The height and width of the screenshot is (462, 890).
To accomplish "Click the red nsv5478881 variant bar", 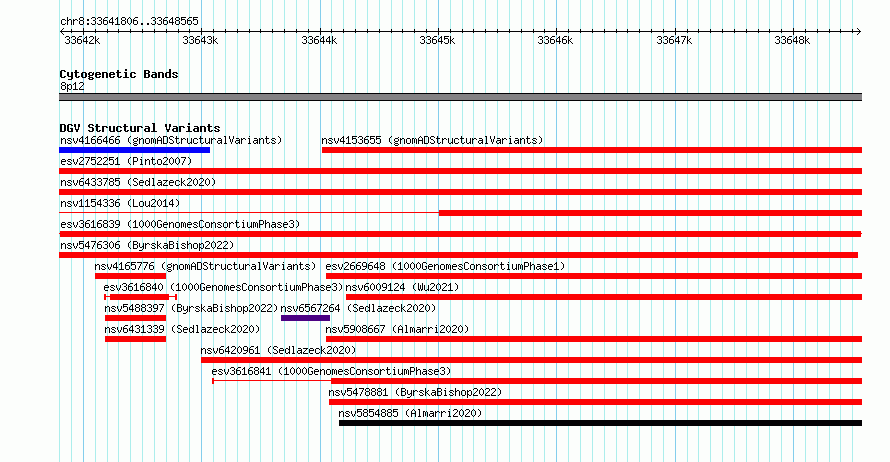I will [595, 402].
